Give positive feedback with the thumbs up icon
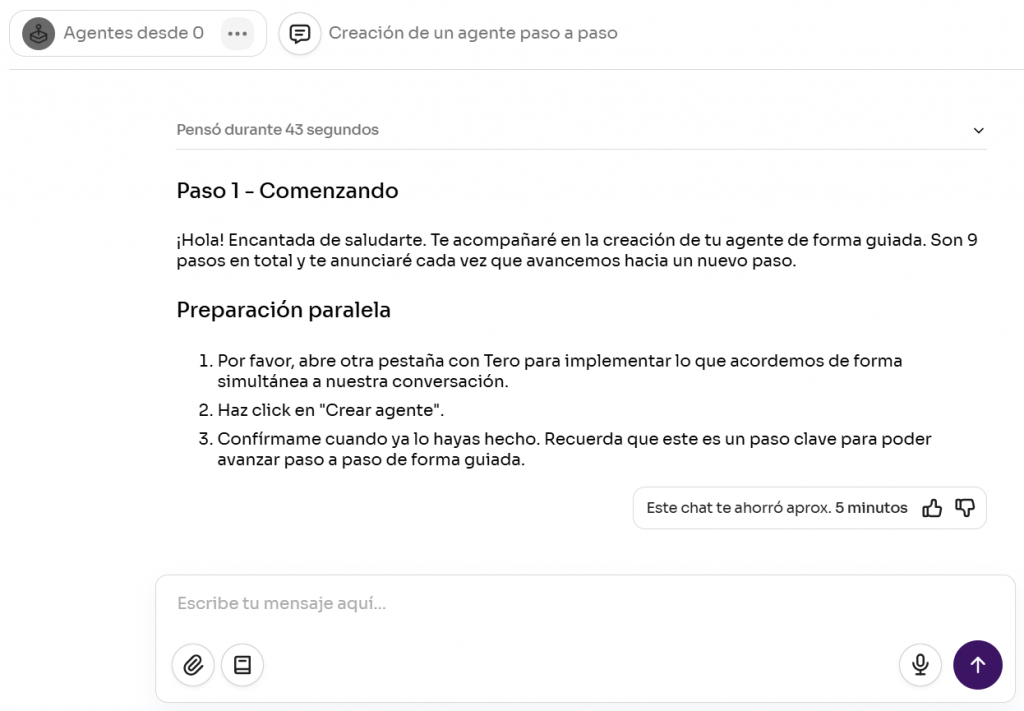 (x=932, y=508)
